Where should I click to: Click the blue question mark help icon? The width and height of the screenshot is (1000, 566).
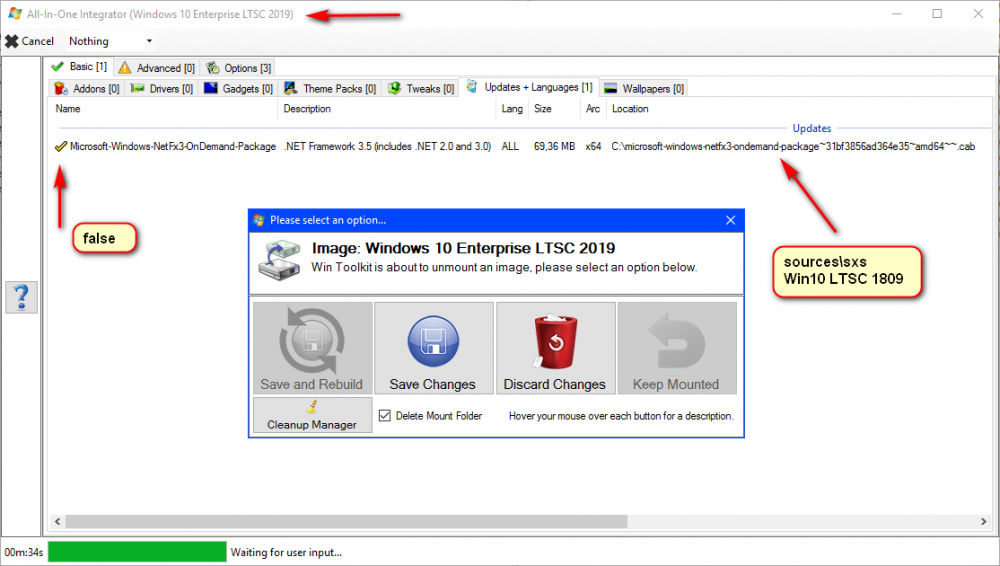click(x=22, y=297)
